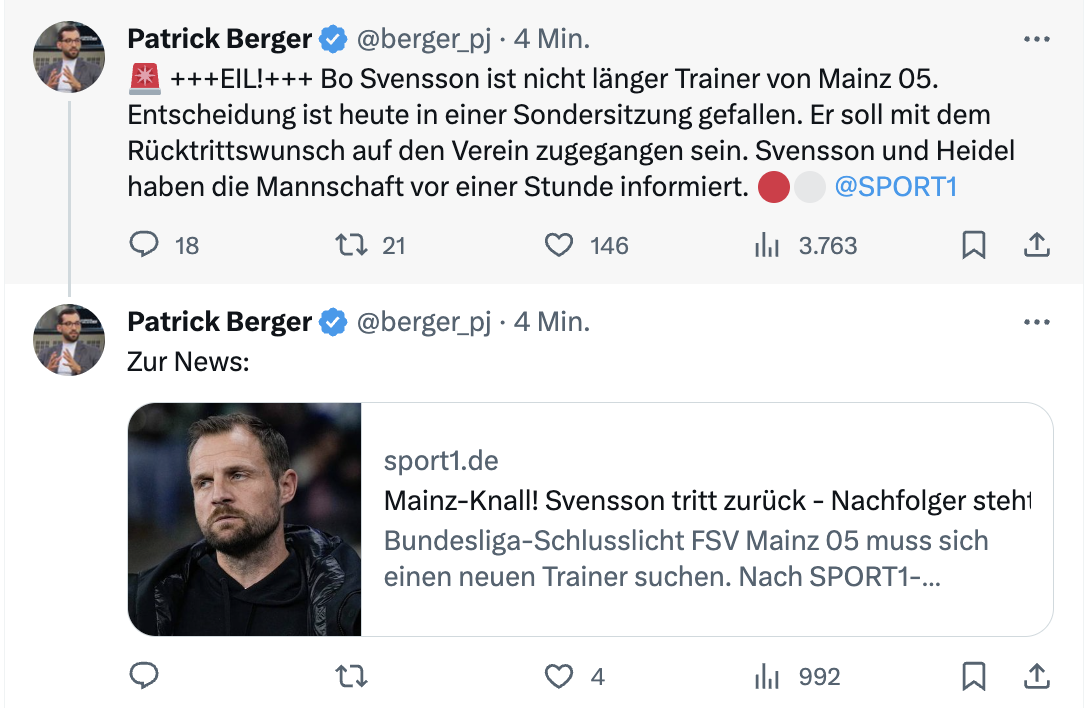Retweet the first tweet with 21 reposts
The width and height of the screenshot is (1092, 708).
coord(349,245)
